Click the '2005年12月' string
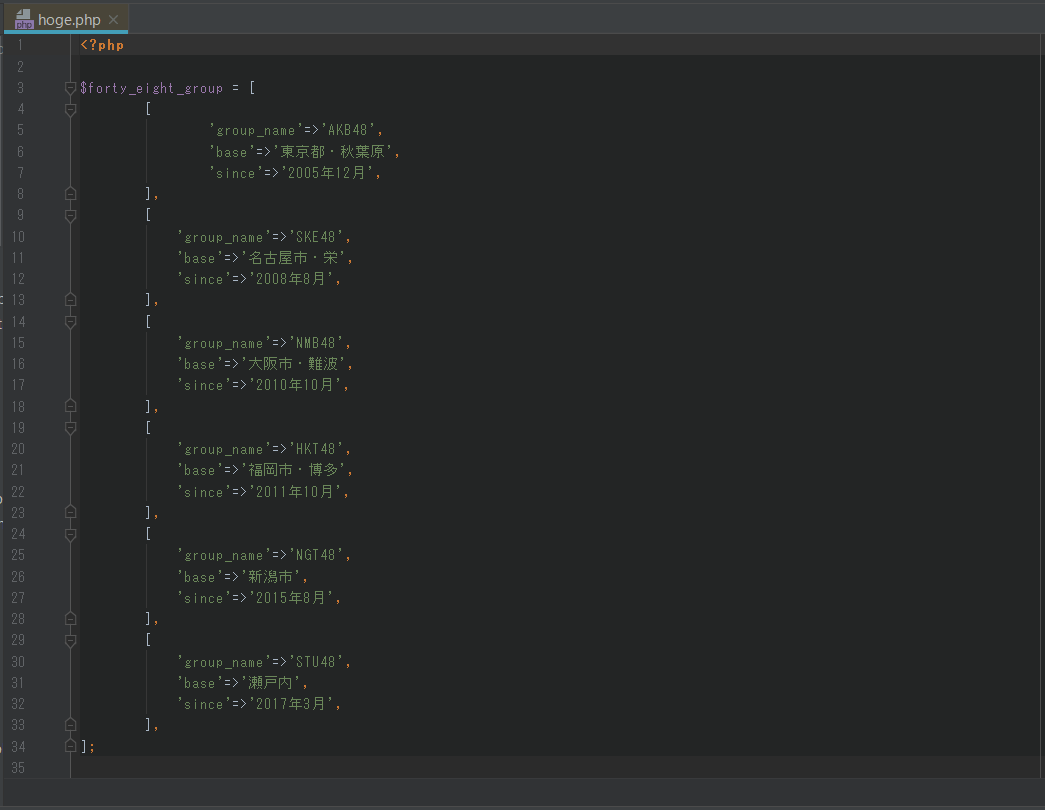 click(327, 173)
